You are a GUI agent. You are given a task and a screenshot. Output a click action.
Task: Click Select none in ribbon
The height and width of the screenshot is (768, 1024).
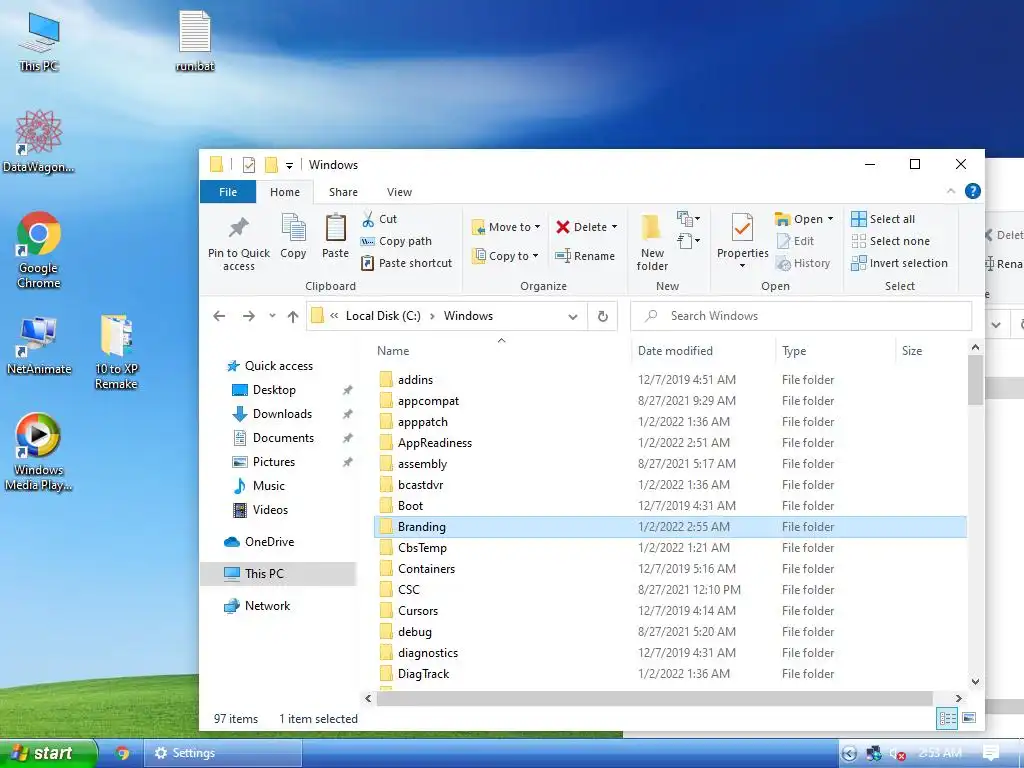pos(890,241)
